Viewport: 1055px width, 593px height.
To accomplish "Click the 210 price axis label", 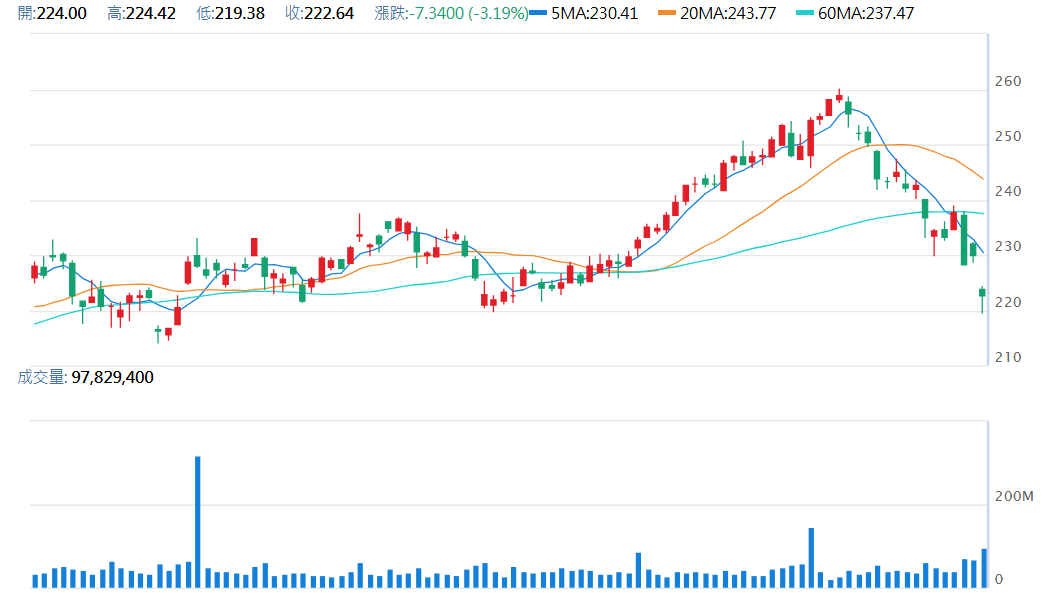I will [x=1009, y=357].
